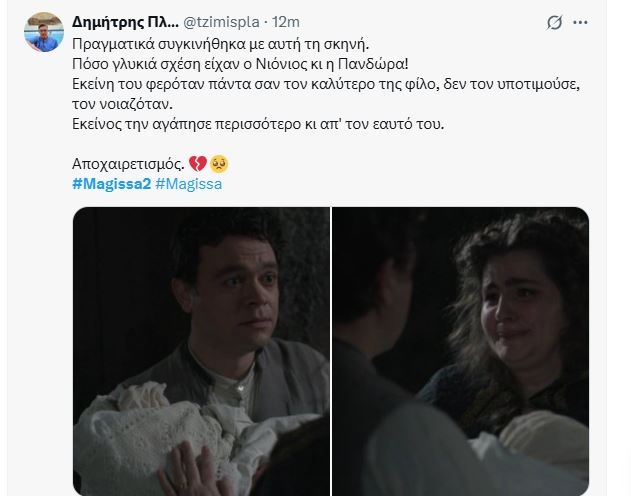Open the three-dot more options menu
The image size is (631, 496).
(580, 23)
